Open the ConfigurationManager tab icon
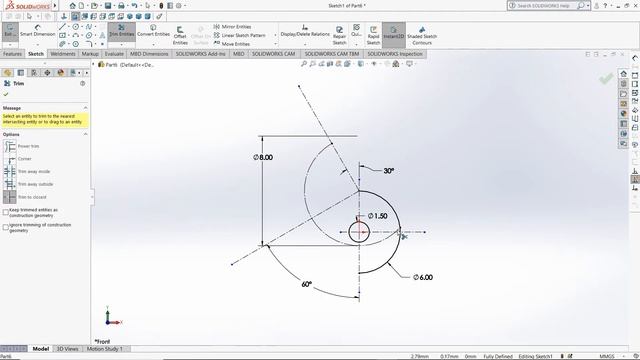Image resolution: width=640 pixels, height=360 pixels. [34, 73]
